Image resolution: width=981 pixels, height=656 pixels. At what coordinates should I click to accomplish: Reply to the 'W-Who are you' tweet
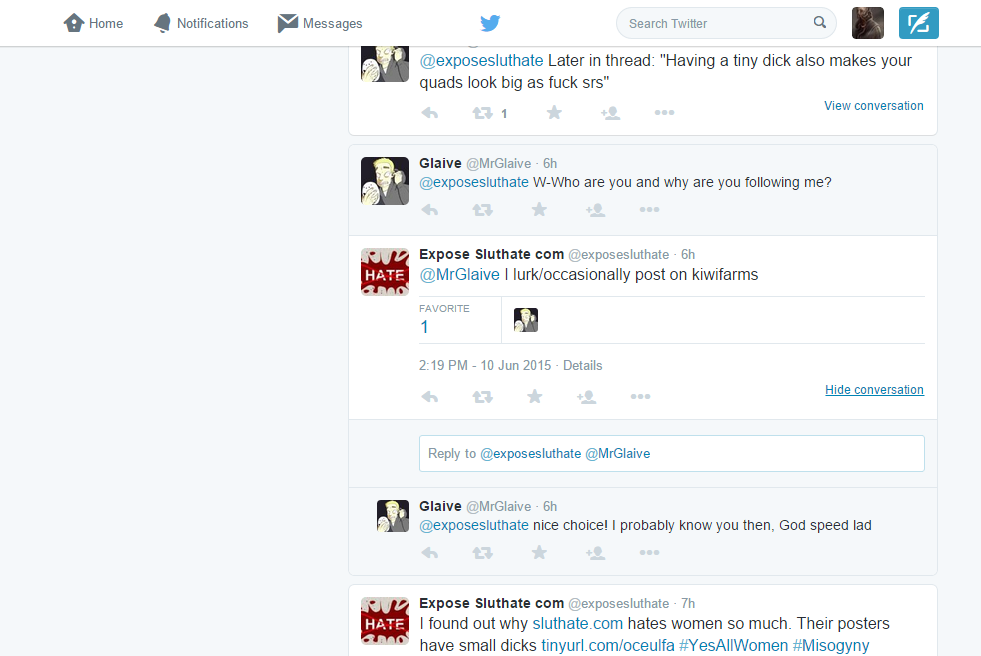coord(430,210)
